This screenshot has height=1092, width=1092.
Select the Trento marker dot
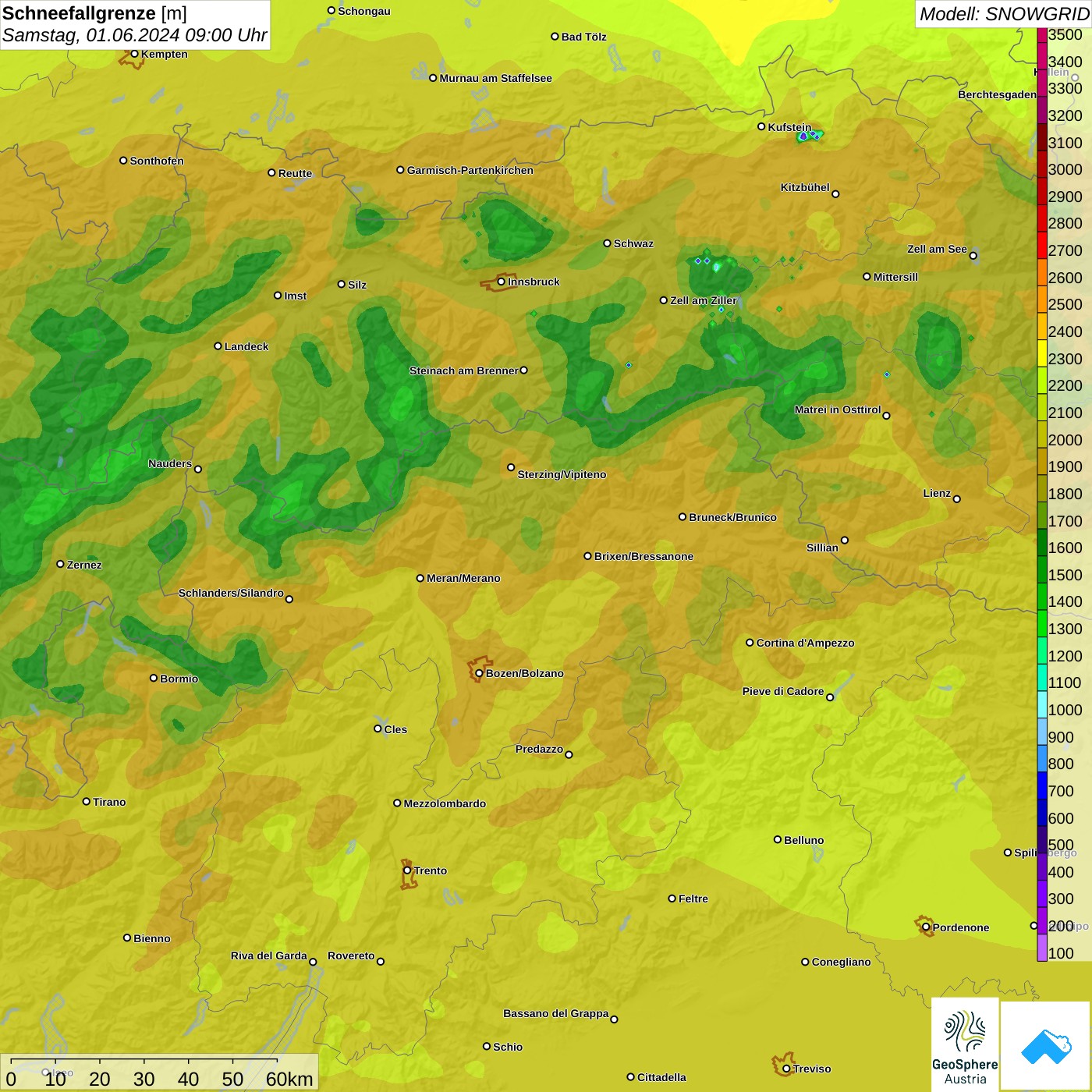point(407,870)
